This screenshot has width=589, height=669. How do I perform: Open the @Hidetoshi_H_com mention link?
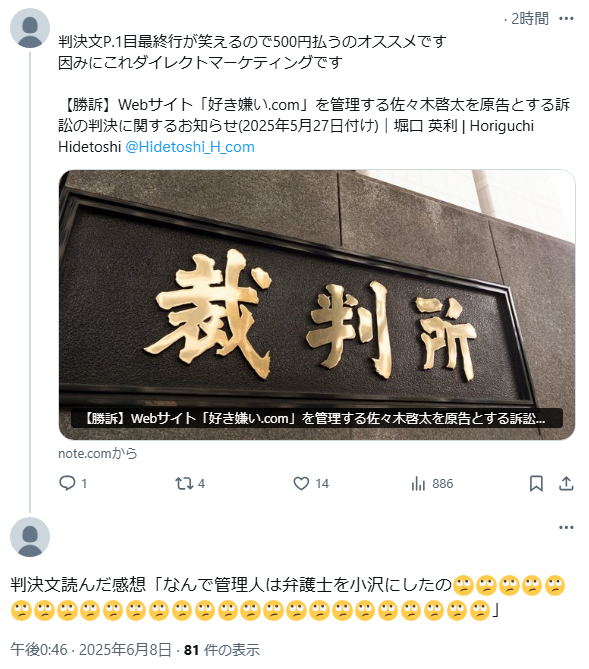[x=190, y=147]
